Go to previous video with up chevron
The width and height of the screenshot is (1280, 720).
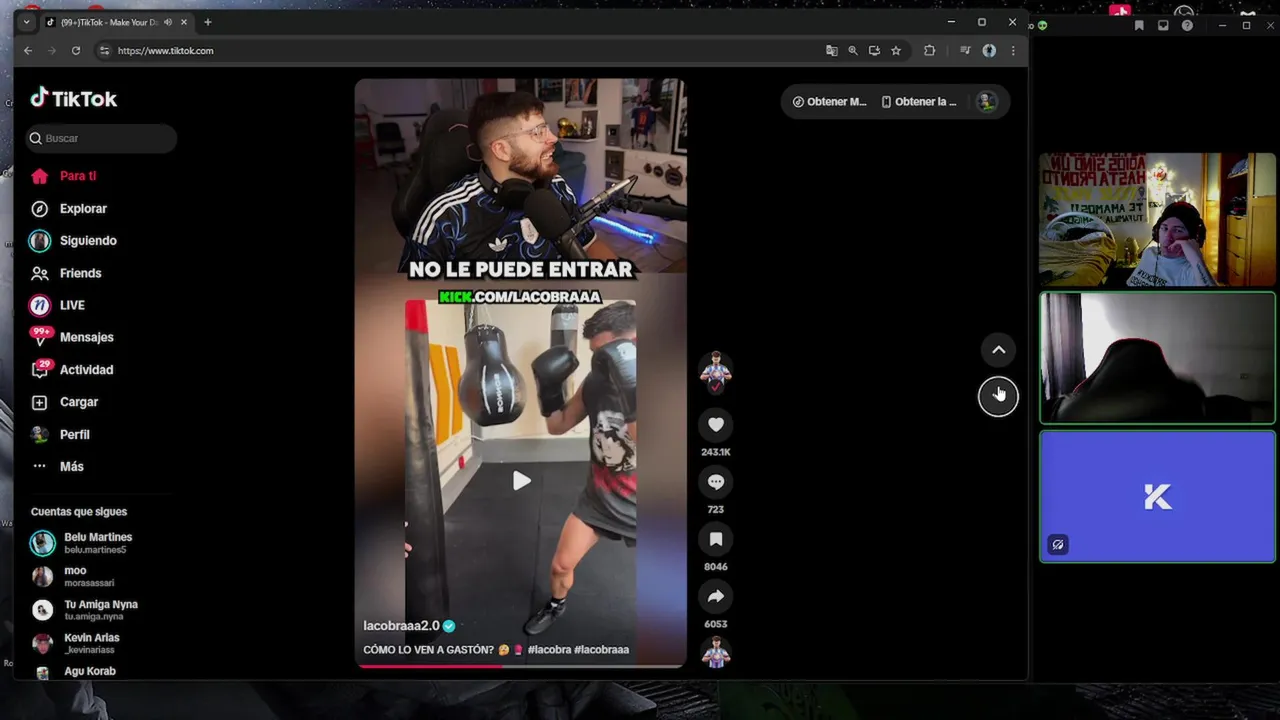[x=998, y=350]
